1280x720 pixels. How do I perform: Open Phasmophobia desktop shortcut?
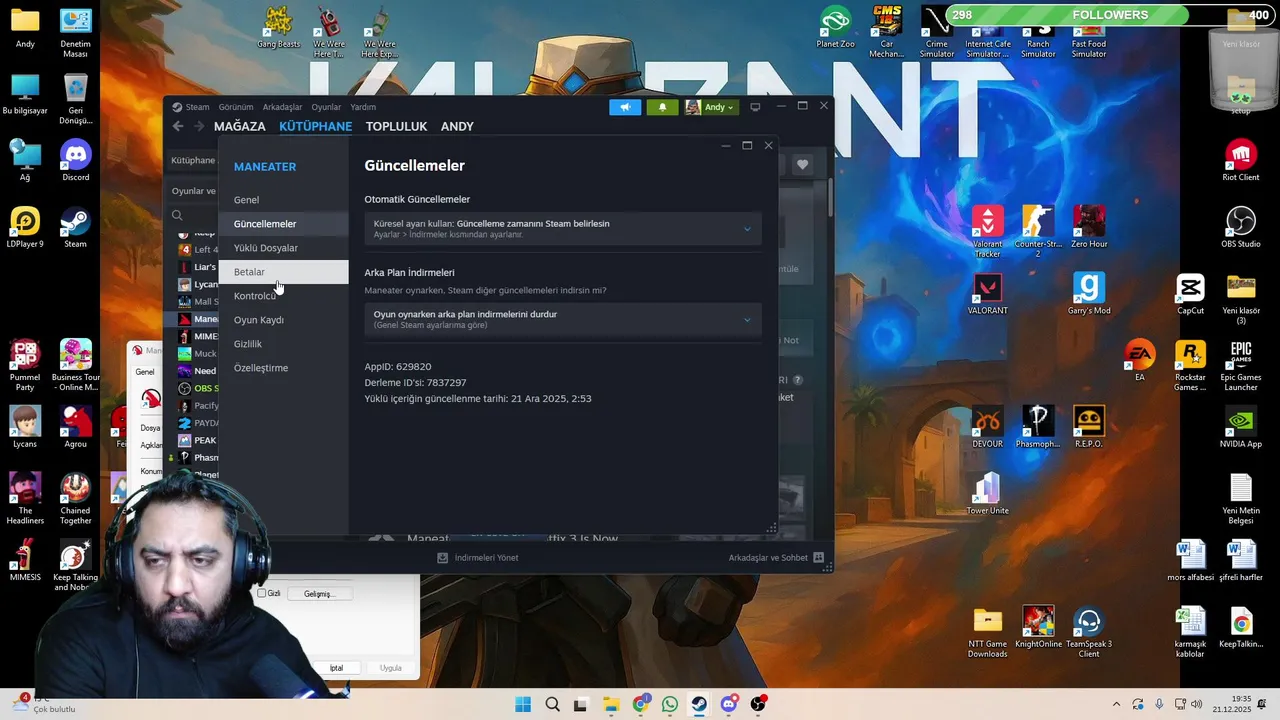click(1038, 428)
